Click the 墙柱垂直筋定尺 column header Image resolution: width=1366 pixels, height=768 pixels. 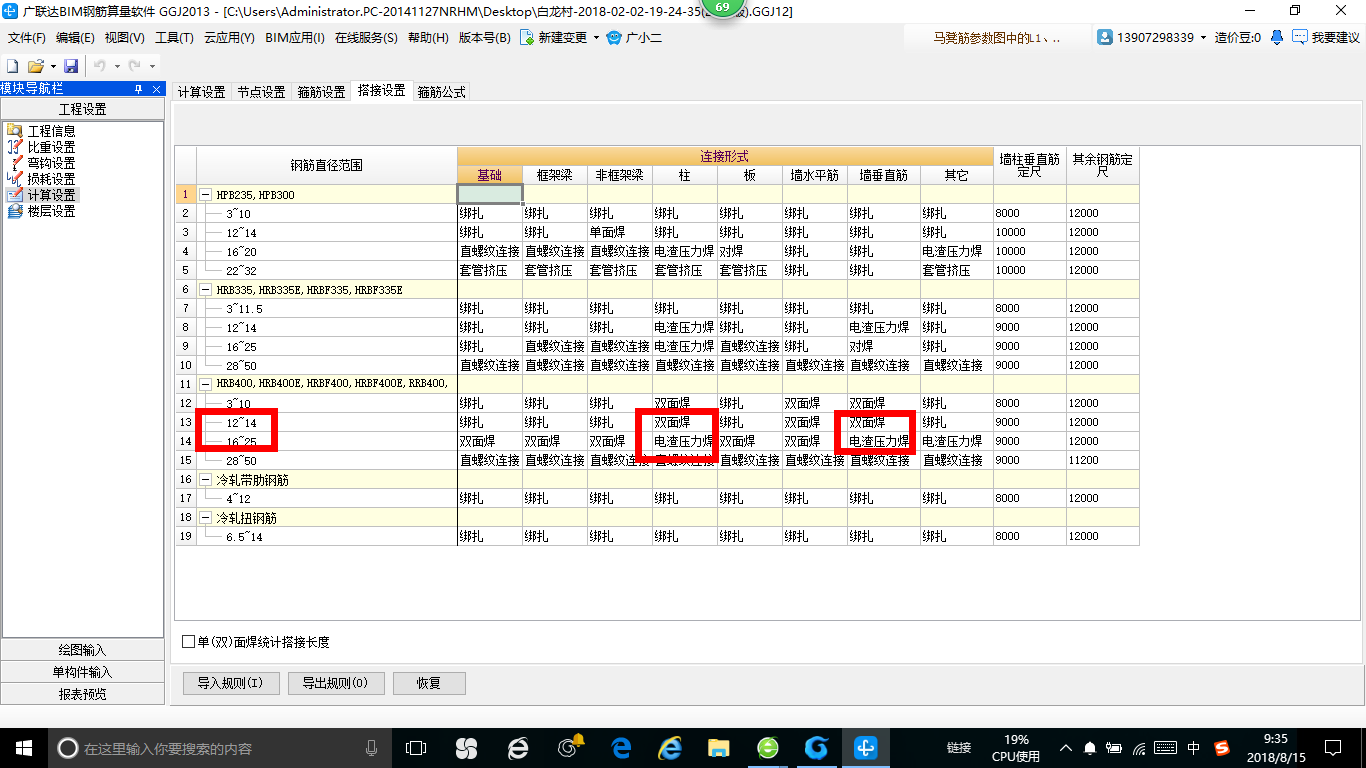point(1030,165)
